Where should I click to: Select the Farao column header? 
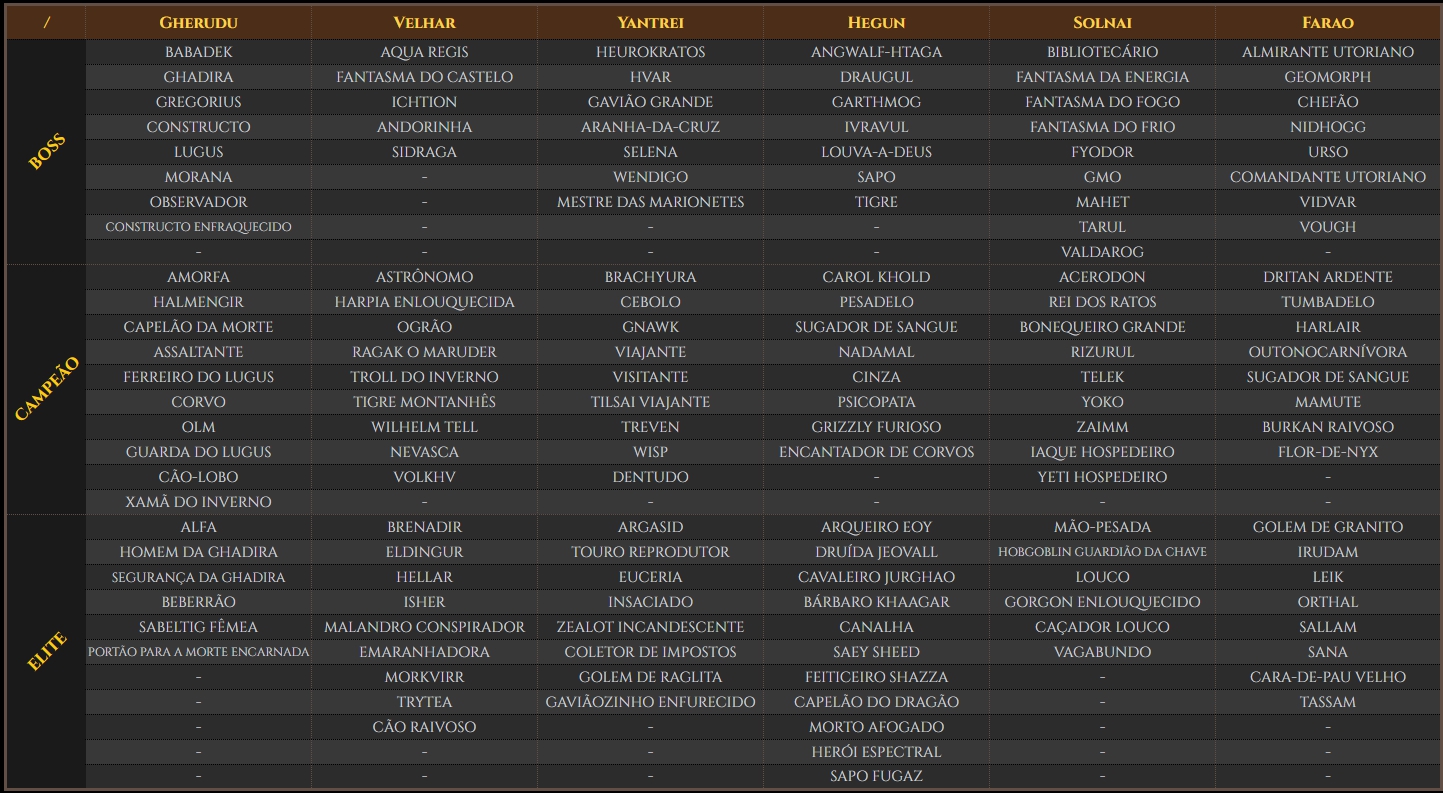coord(1327,22)
